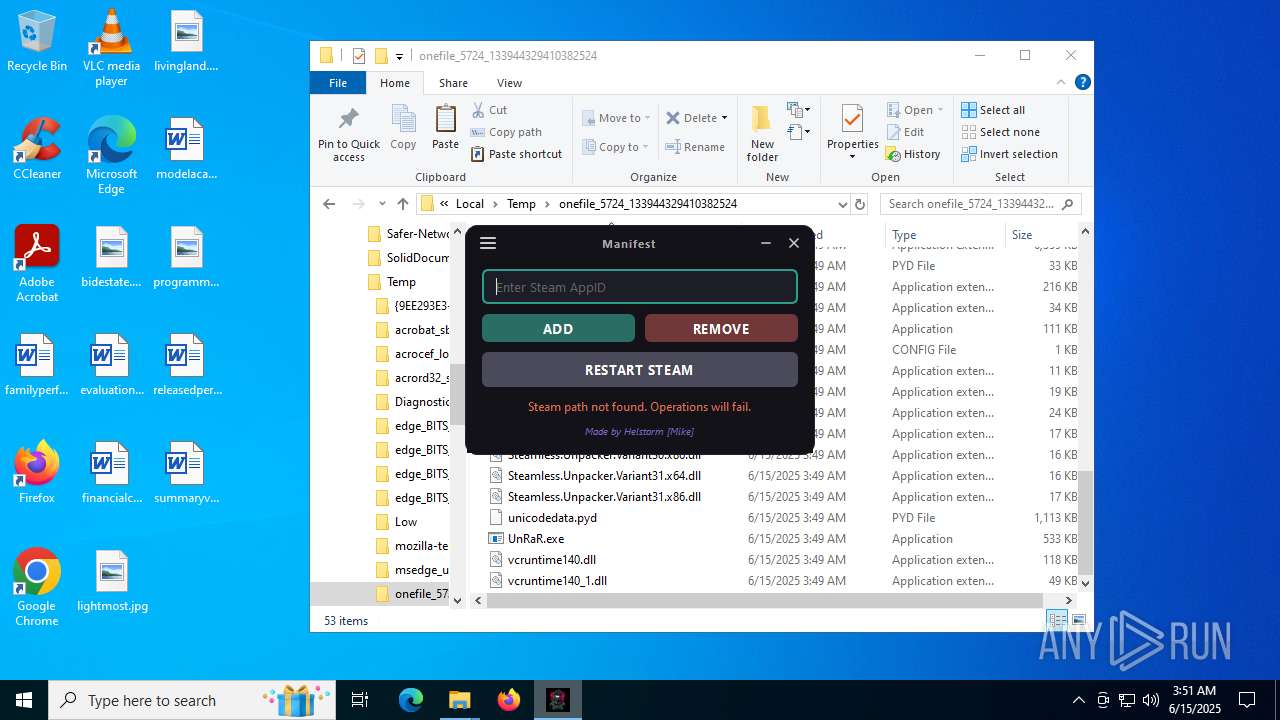
Task: Select the Low folder in tree
Action: click(x=405, y=522)
